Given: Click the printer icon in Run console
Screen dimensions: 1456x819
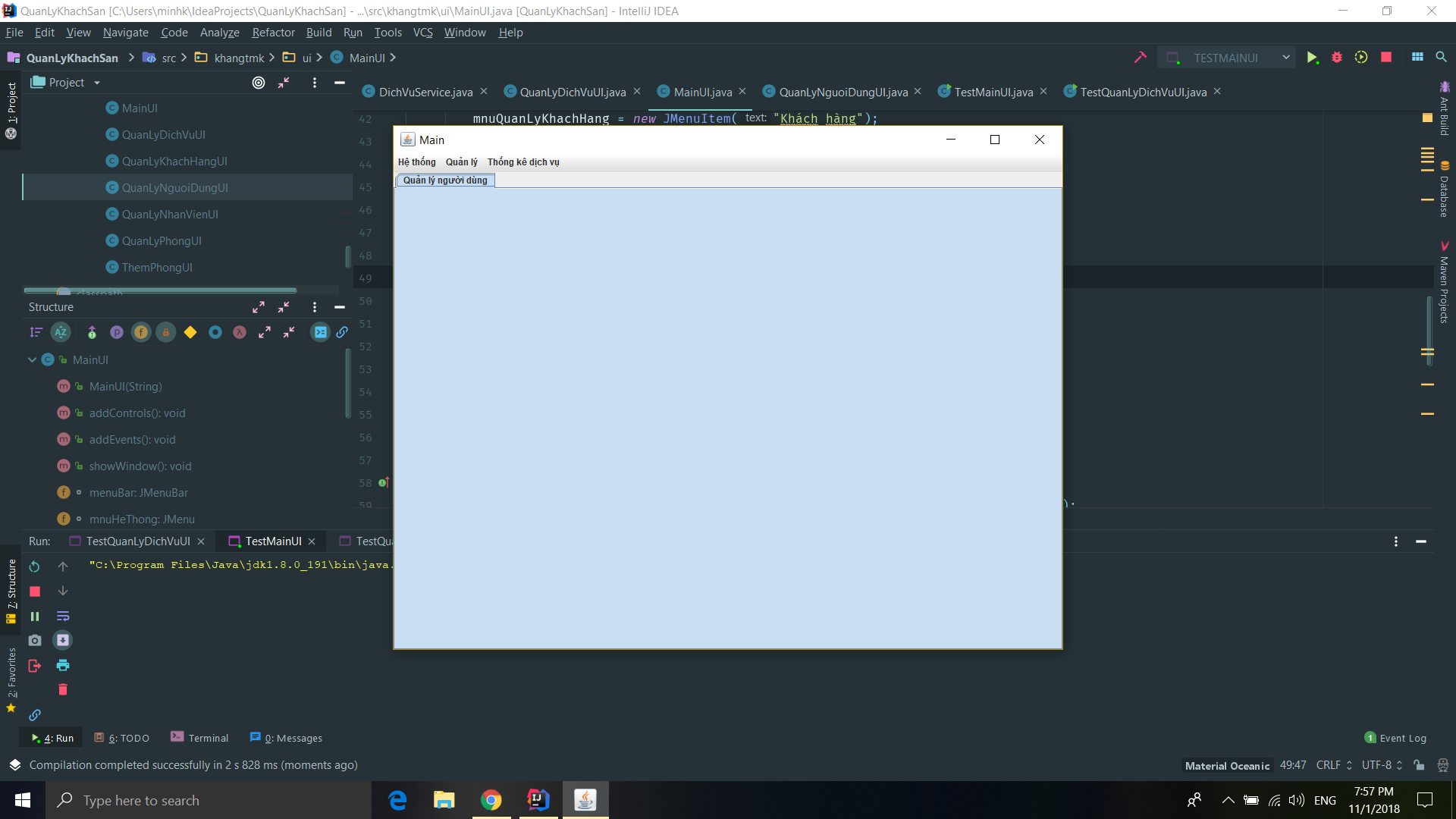Looking at the screenshot, I should [x=63, y=665].
